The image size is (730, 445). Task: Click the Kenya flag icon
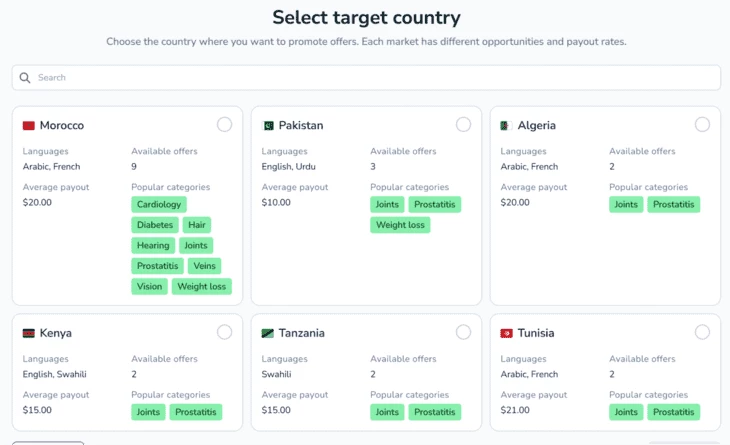coord(29,333)
